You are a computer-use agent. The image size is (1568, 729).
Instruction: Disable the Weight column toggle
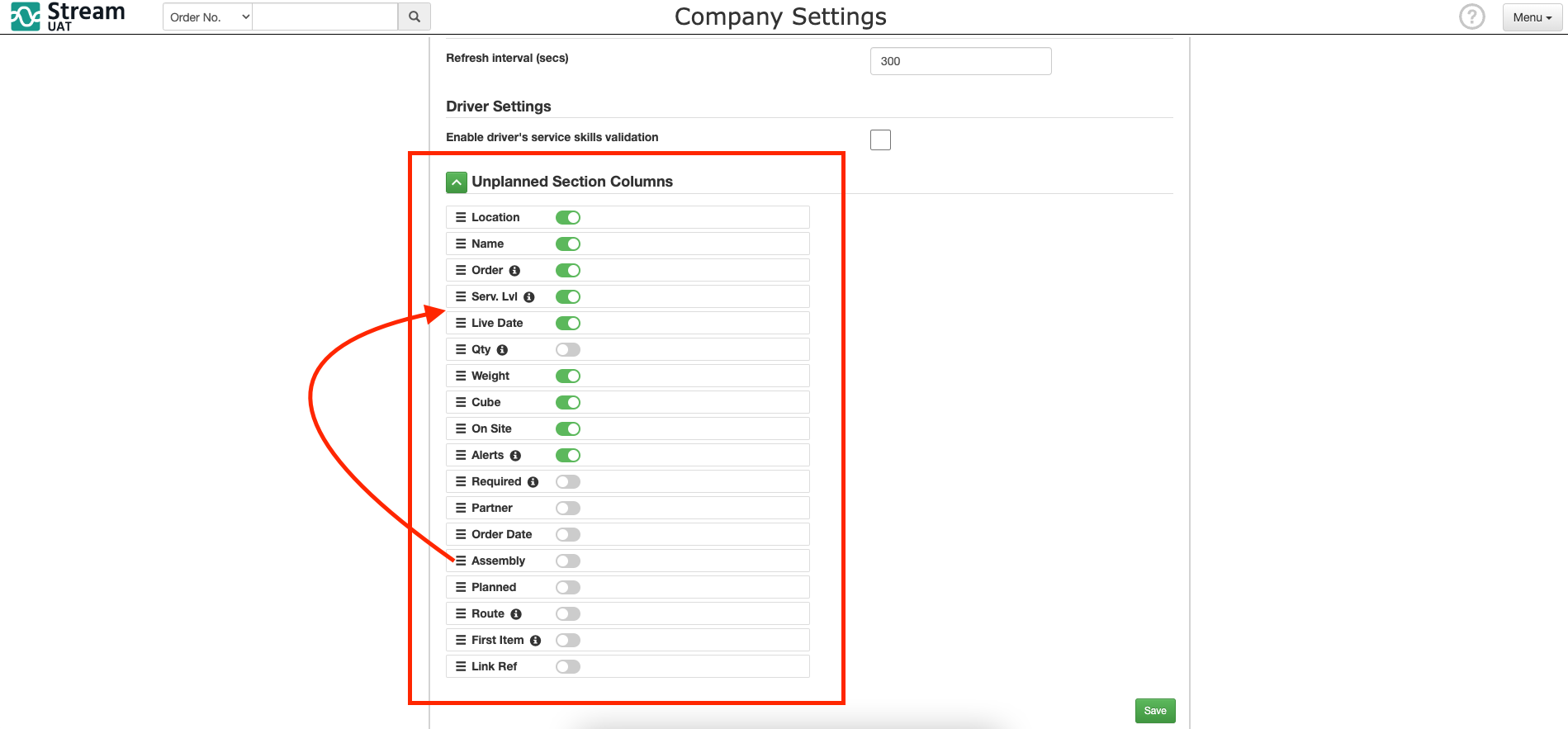click(x=567, y=376)
